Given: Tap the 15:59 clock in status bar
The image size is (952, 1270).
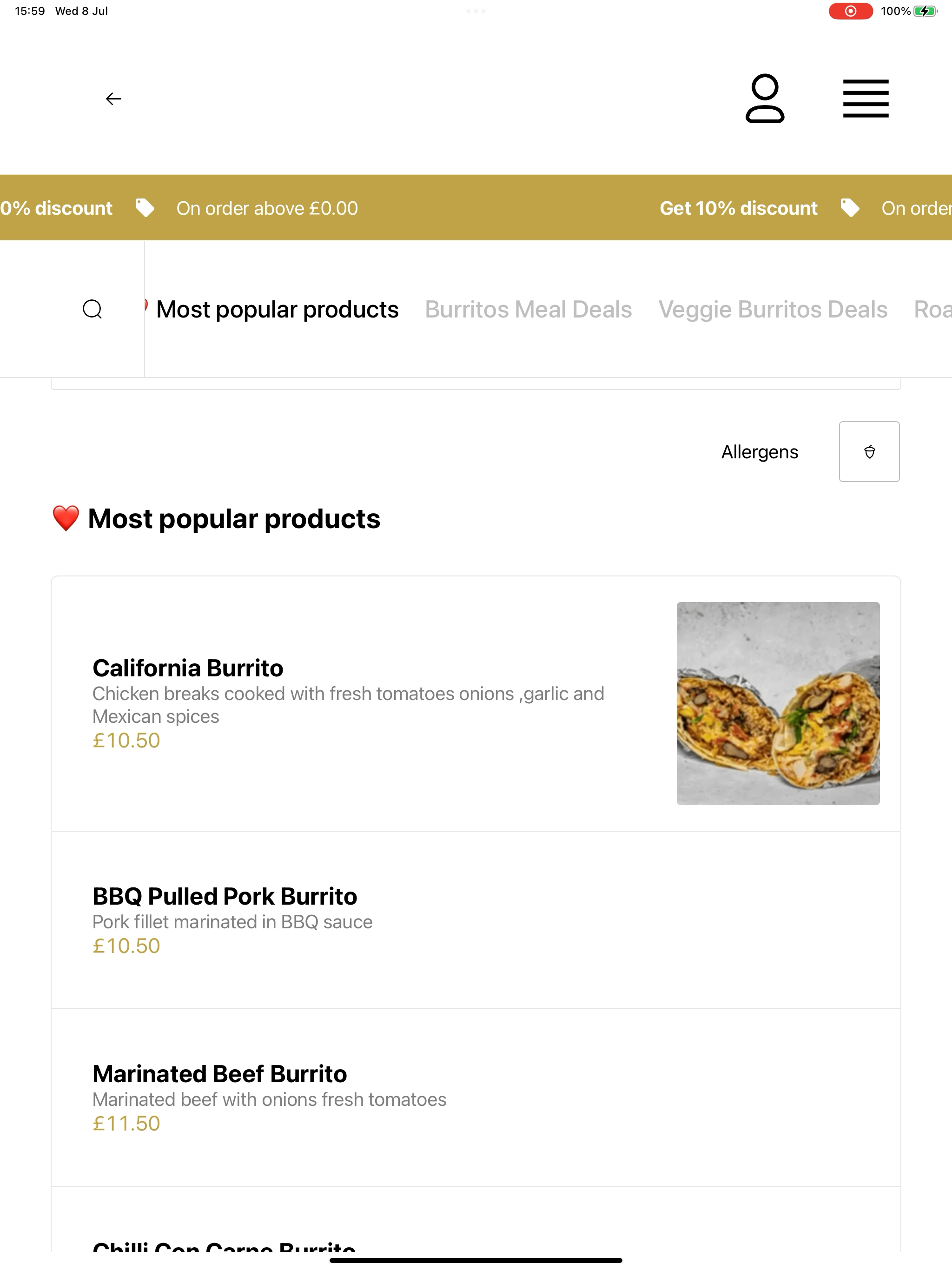Looking at the screenshot, I should (30, 11).
